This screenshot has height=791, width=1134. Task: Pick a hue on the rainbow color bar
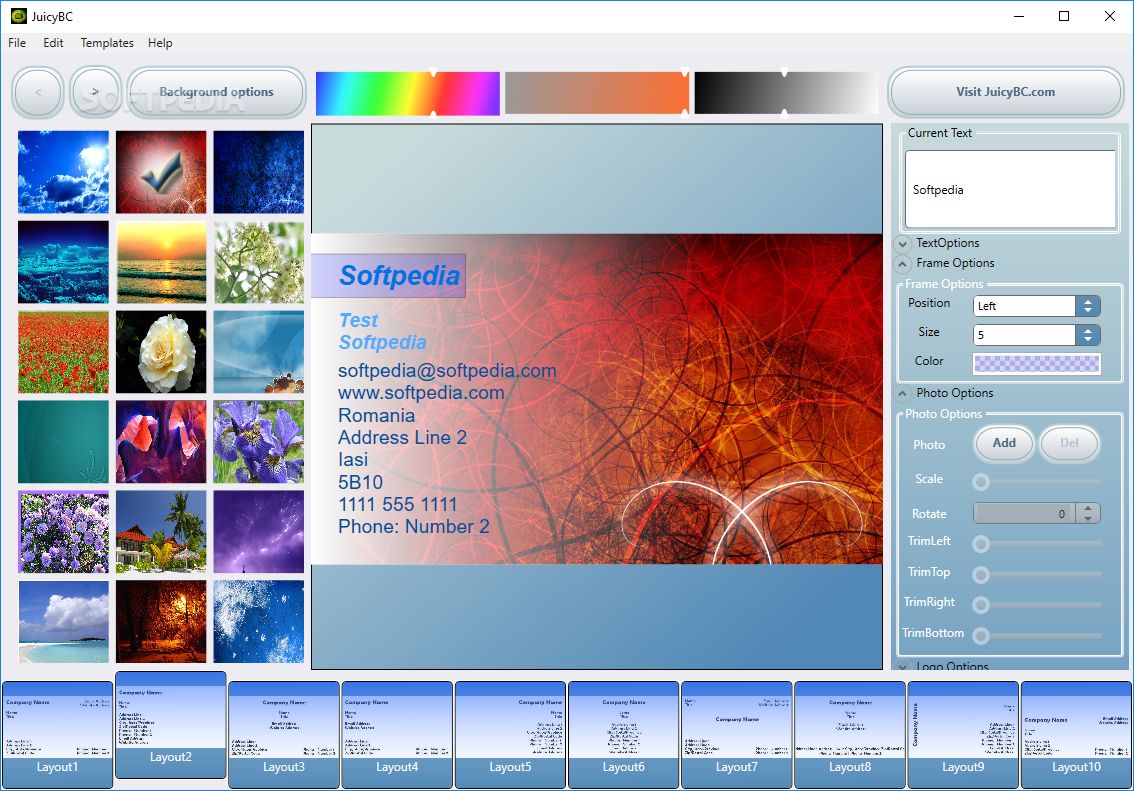point(408,93)
